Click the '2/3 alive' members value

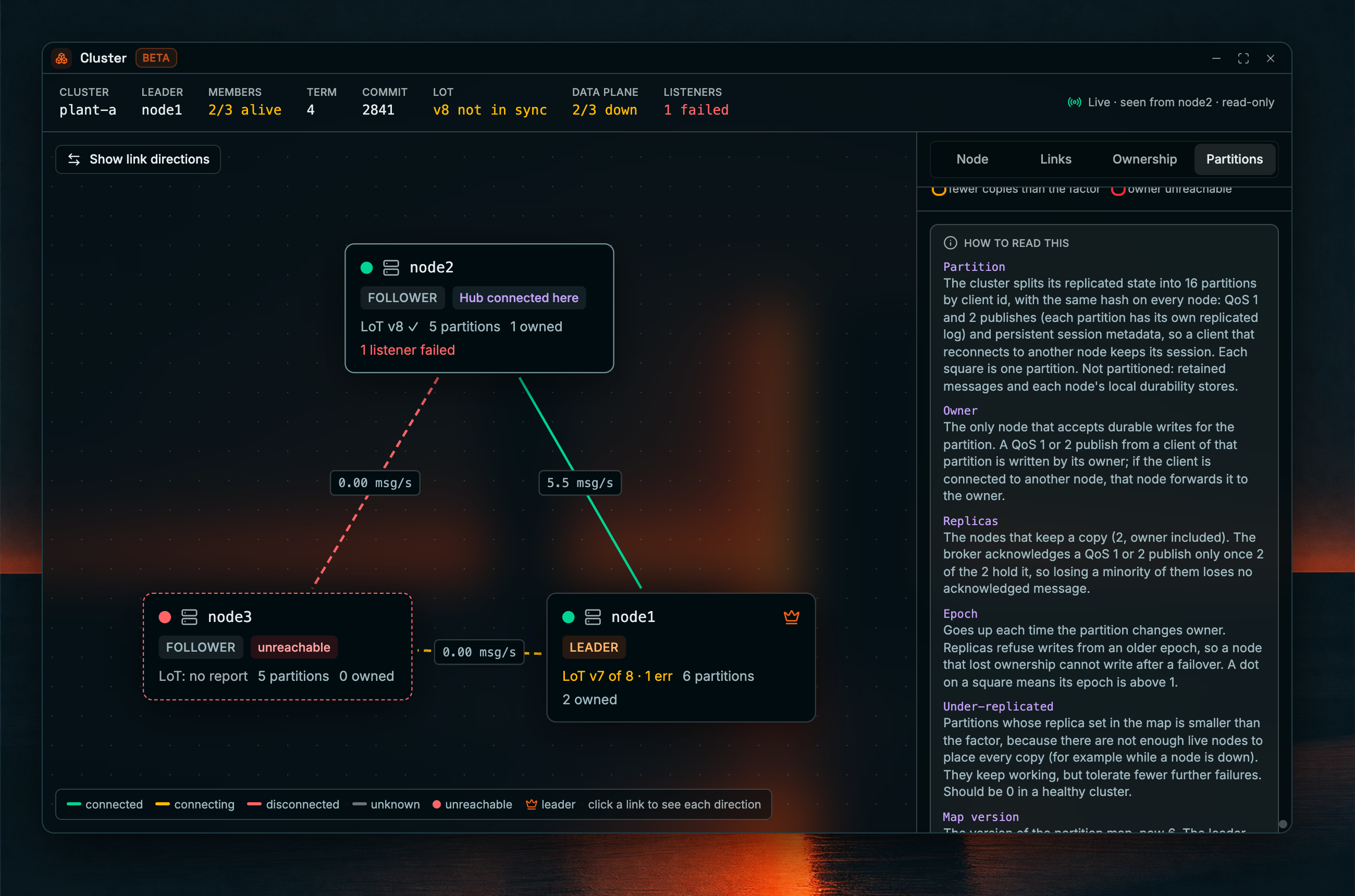244,110
